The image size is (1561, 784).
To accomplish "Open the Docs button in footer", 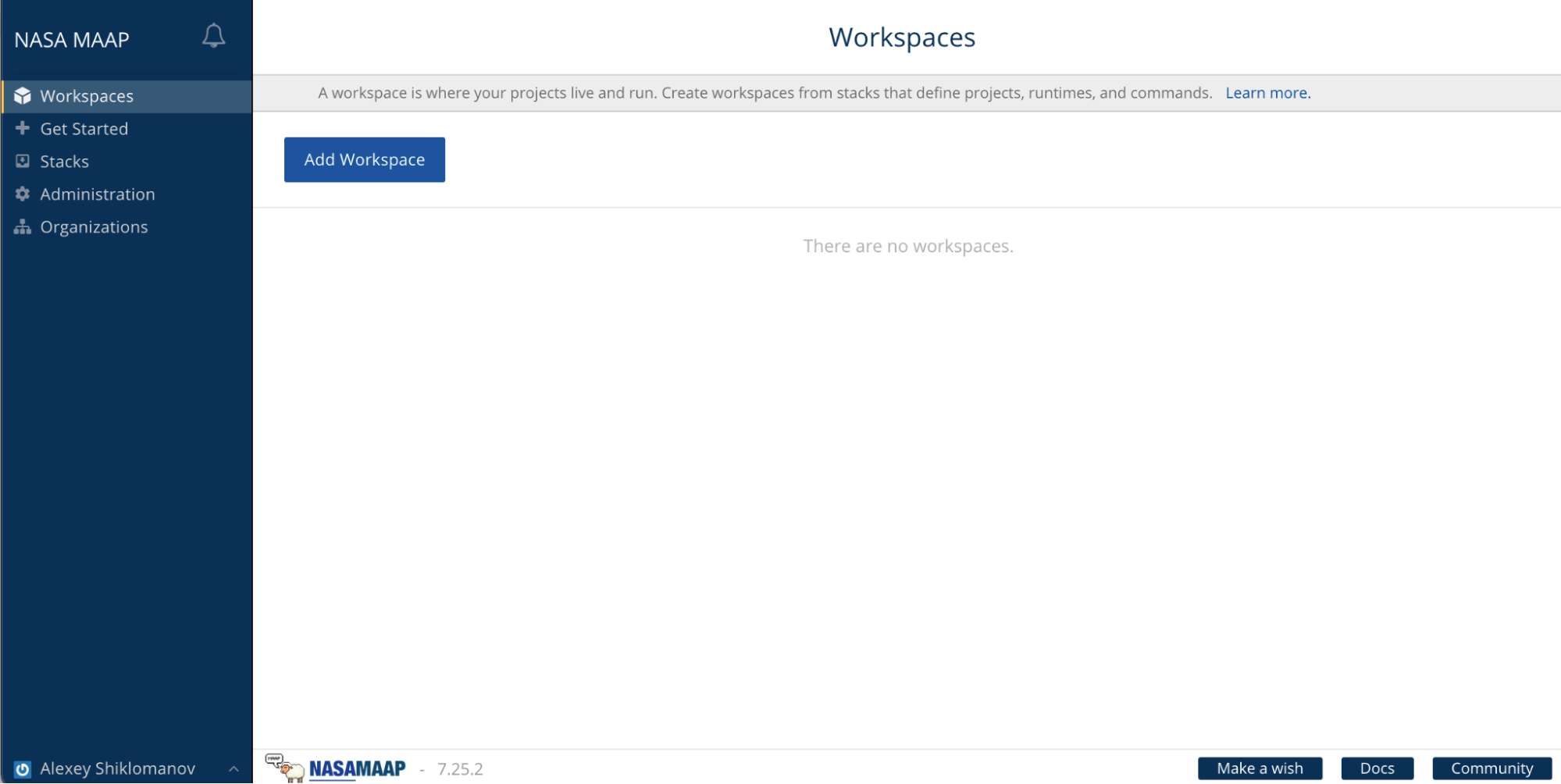I will point(1377,768).
